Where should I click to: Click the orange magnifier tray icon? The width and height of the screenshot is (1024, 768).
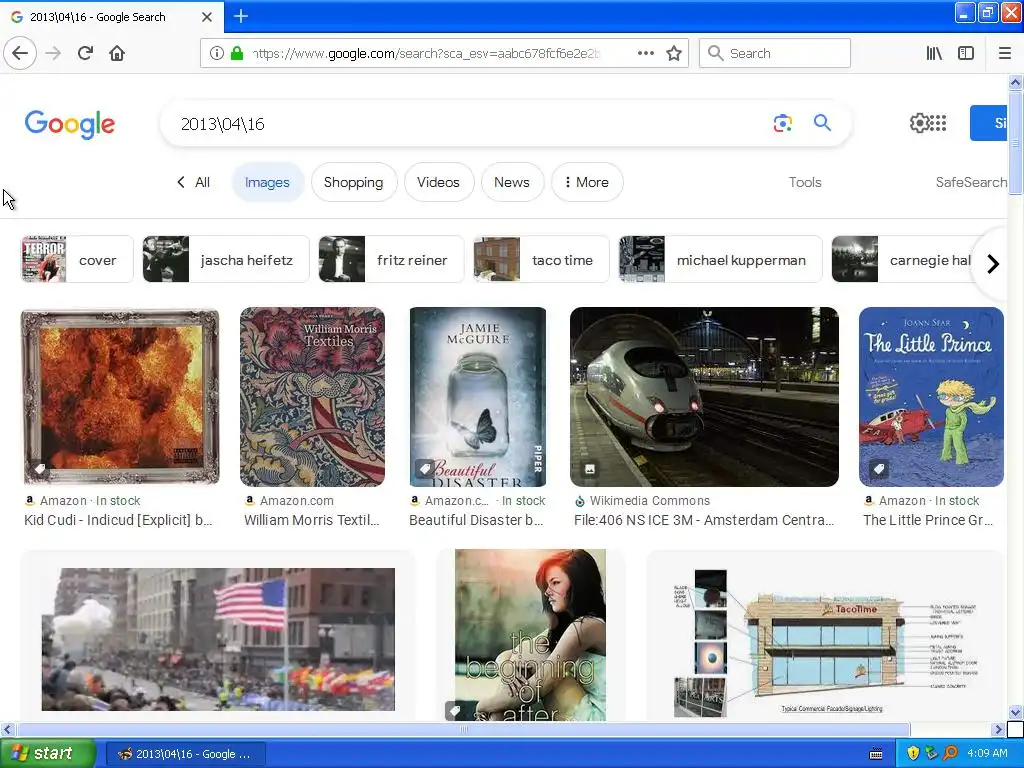point(950,753)
